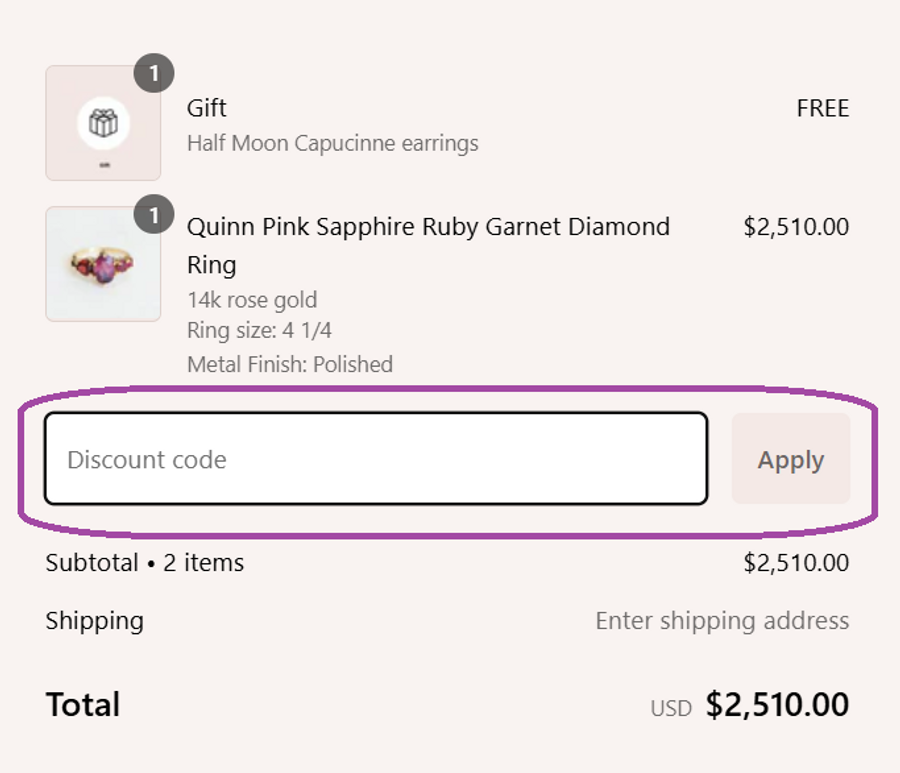Click the 14k rose gold variant text
The image size is (900, 773).
point(252,300)
